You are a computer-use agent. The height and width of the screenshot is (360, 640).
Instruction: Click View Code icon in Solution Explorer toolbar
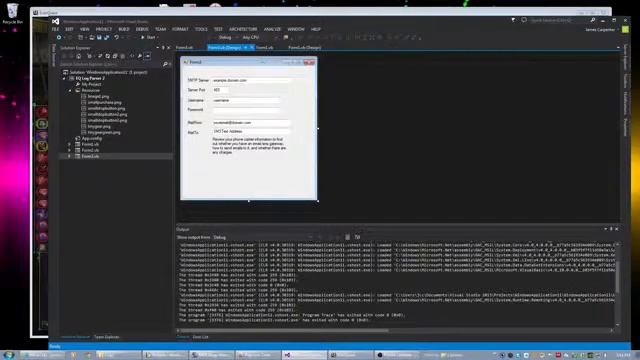[132, 56]
